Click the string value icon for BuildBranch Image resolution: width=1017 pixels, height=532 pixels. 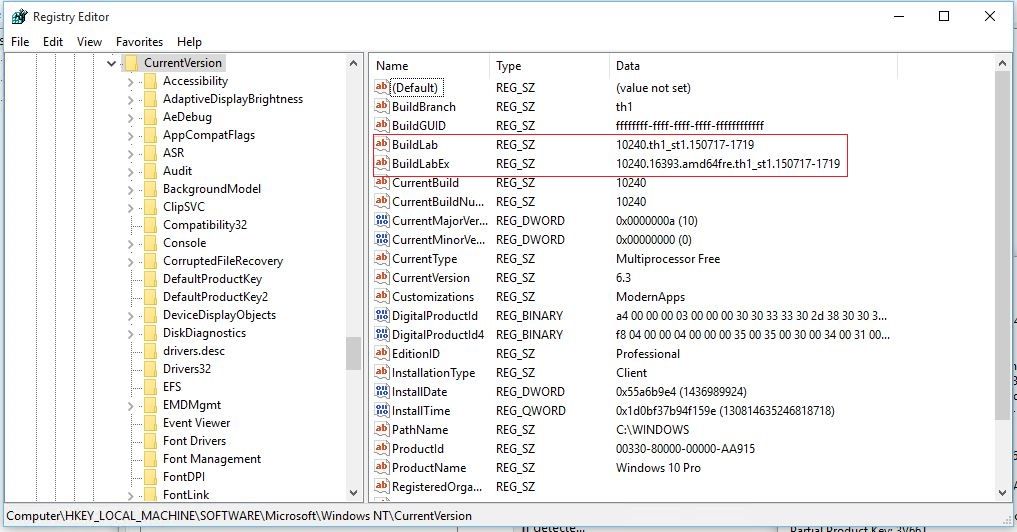[382, 106]
